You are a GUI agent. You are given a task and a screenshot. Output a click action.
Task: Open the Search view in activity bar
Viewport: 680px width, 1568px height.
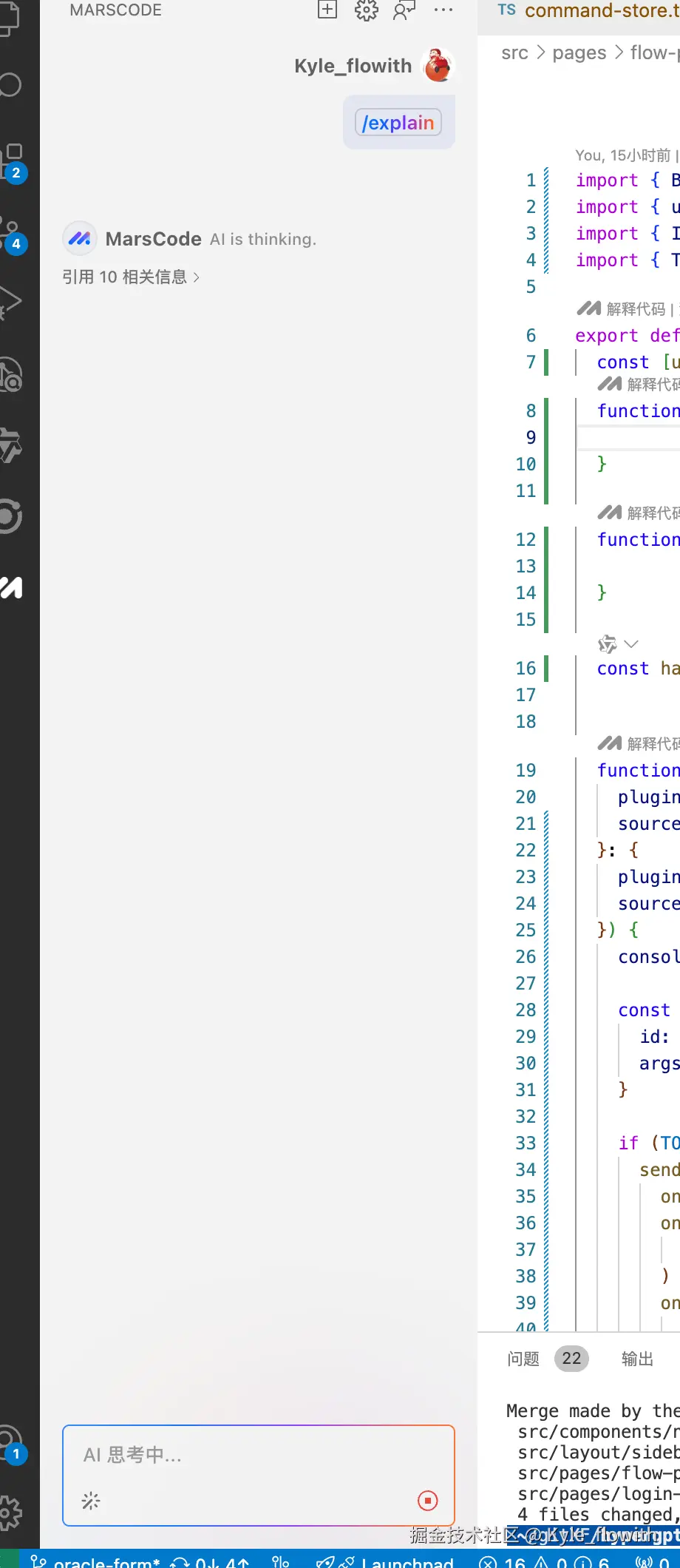tap(10, 85)
